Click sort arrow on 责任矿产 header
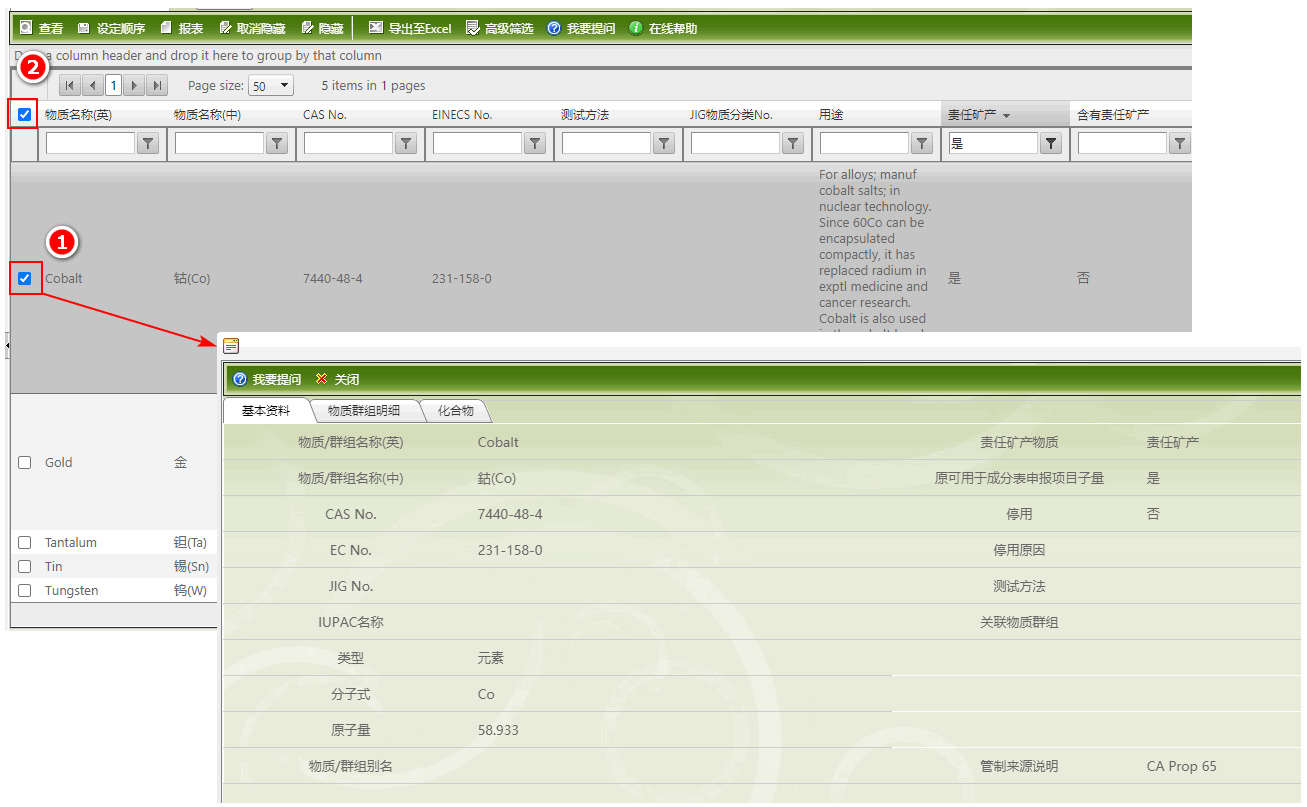The image size is (1307, 807). tap(1006, 116)
